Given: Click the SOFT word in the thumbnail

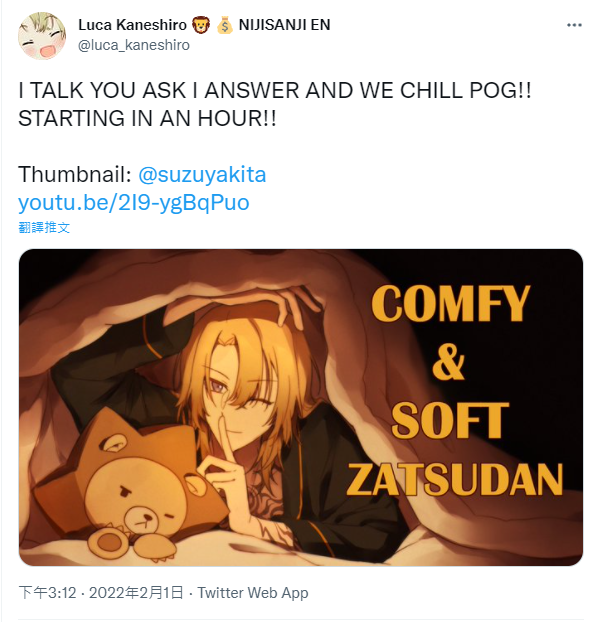Looking at the screenshot, I should pos(450,420).
